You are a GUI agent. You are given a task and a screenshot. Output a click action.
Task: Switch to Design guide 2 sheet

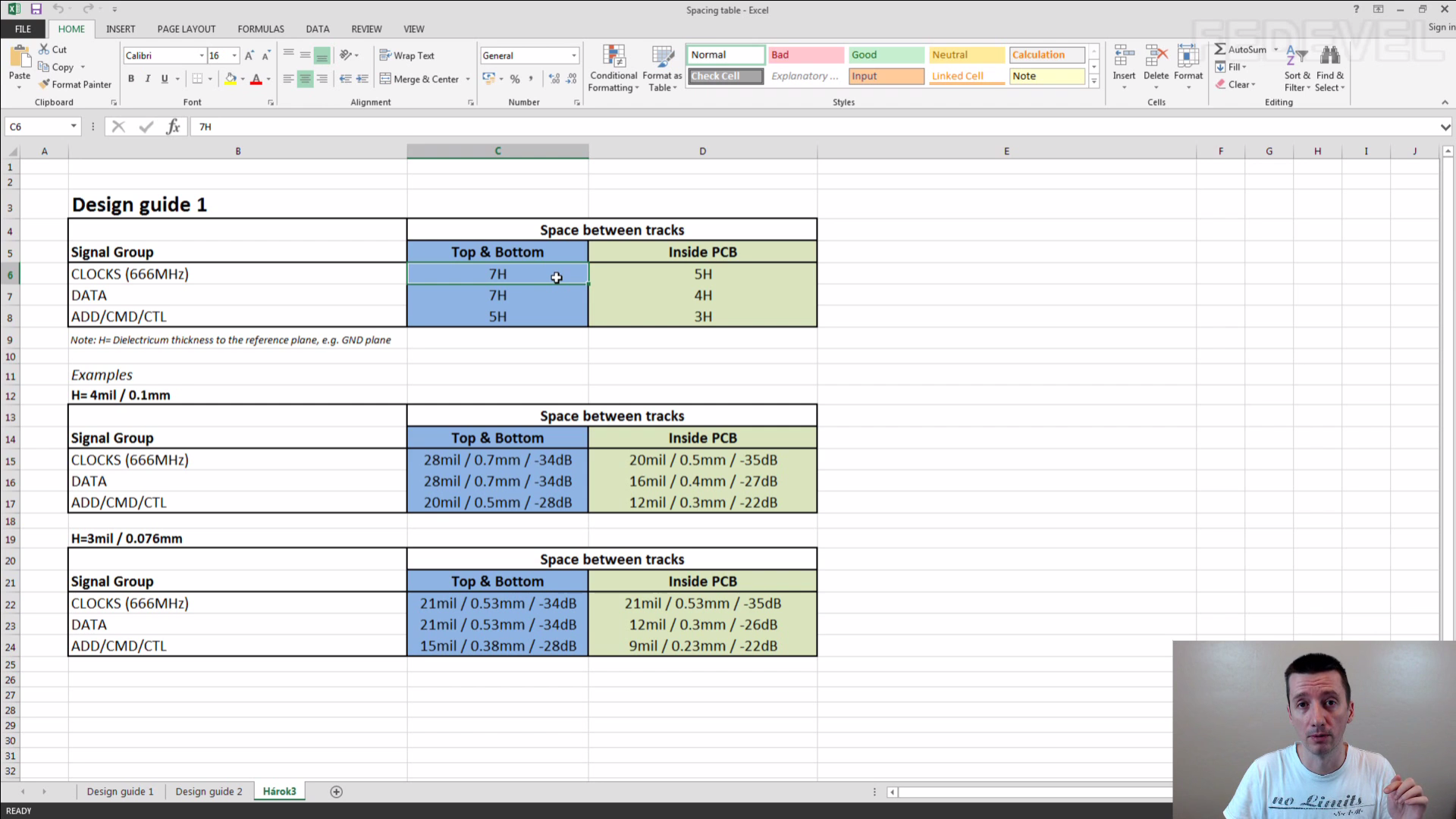[x=209, y=792]
